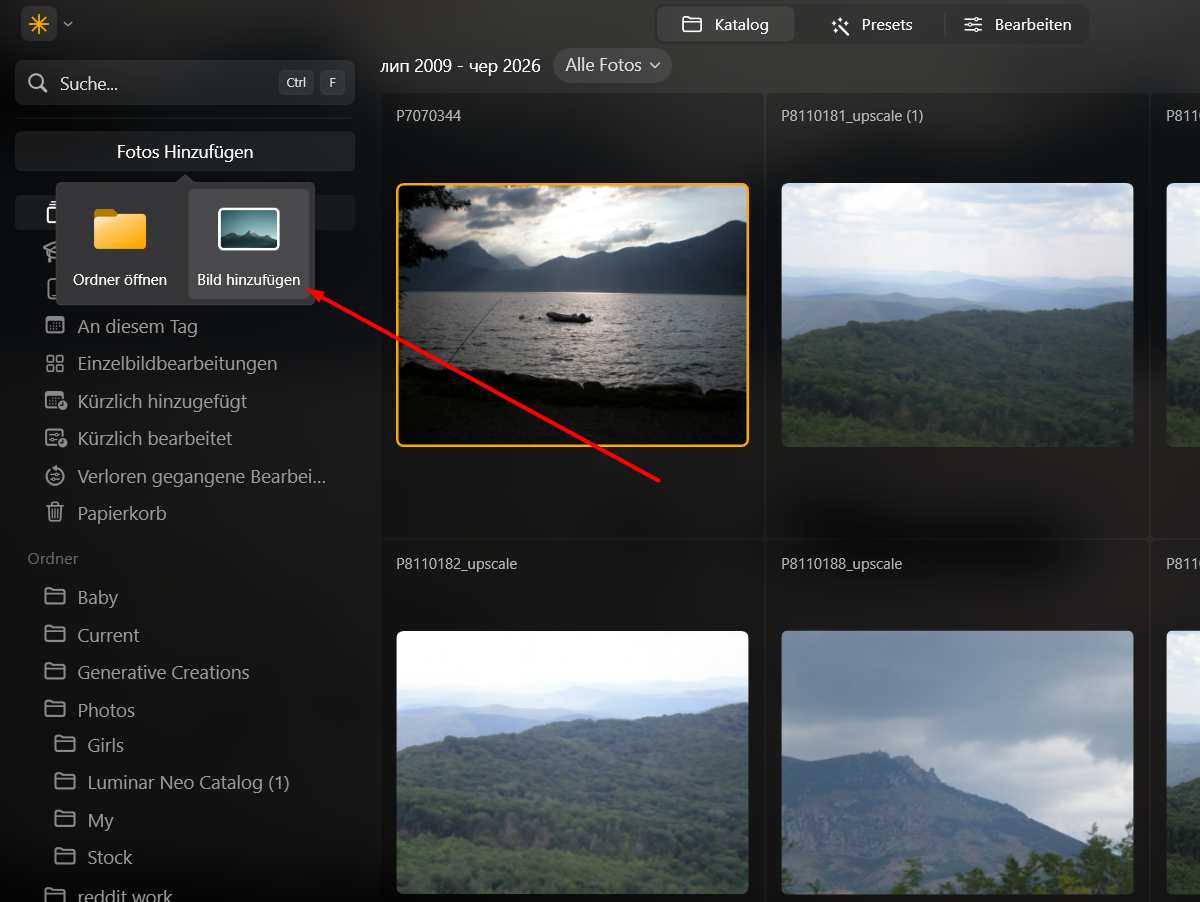This screenshot has width=1200, height=902.
Task: Click the Fotos Hinzufügen button
Action: [185, 152]
